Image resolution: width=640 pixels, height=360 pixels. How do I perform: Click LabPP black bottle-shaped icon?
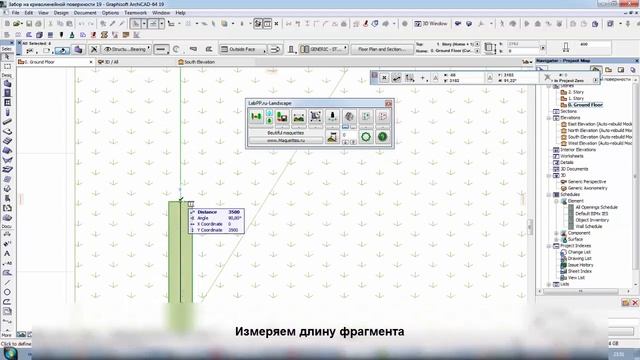tap(332, 117)
